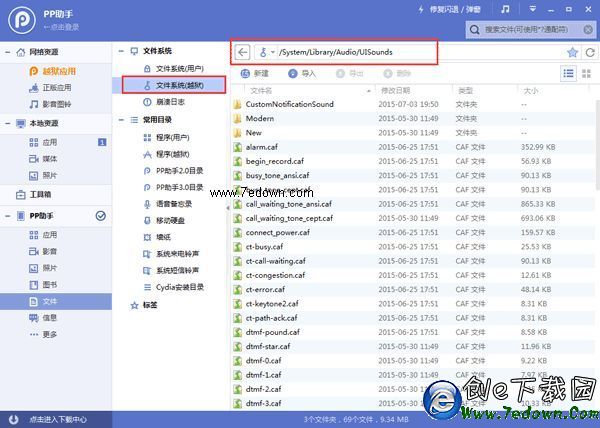The height and width of the screenshot is (428, 600).
Task: Open 语音备忘录 voice memos
Action: click(x=168, y=204)
